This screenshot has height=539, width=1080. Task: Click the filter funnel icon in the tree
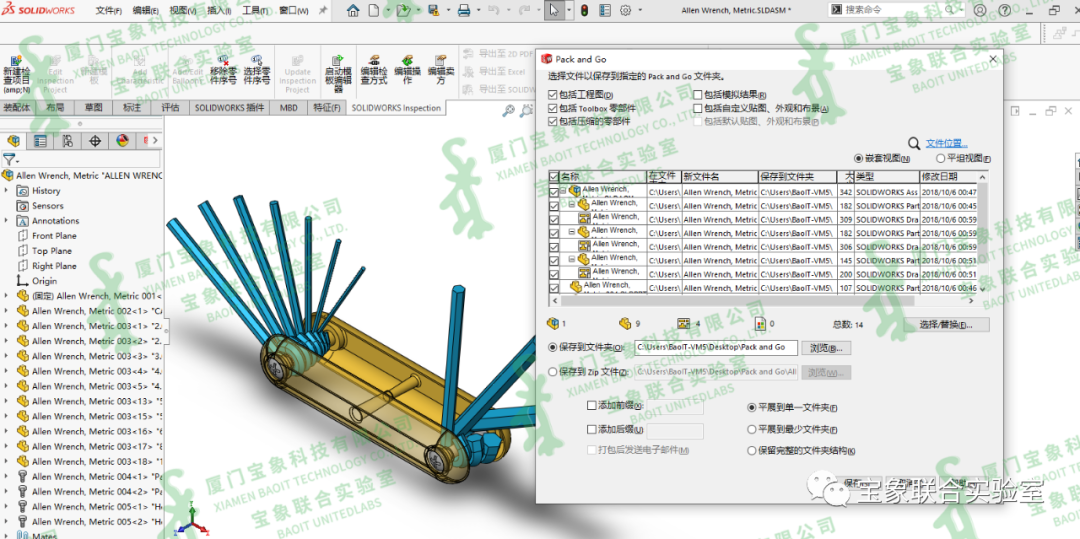click(8, 160)
